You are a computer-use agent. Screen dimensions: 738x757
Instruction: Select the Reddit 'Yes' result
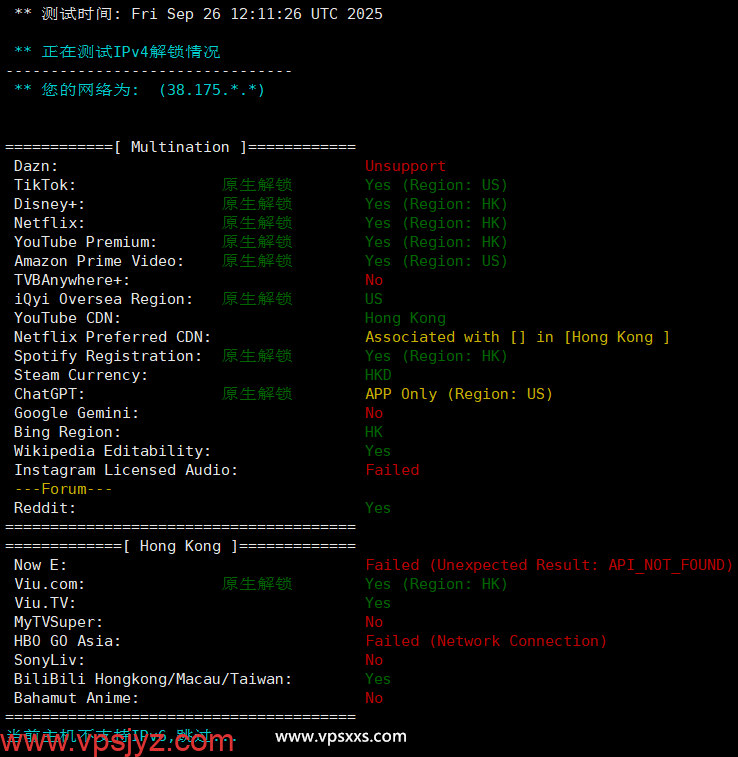[x=378, y=508]
